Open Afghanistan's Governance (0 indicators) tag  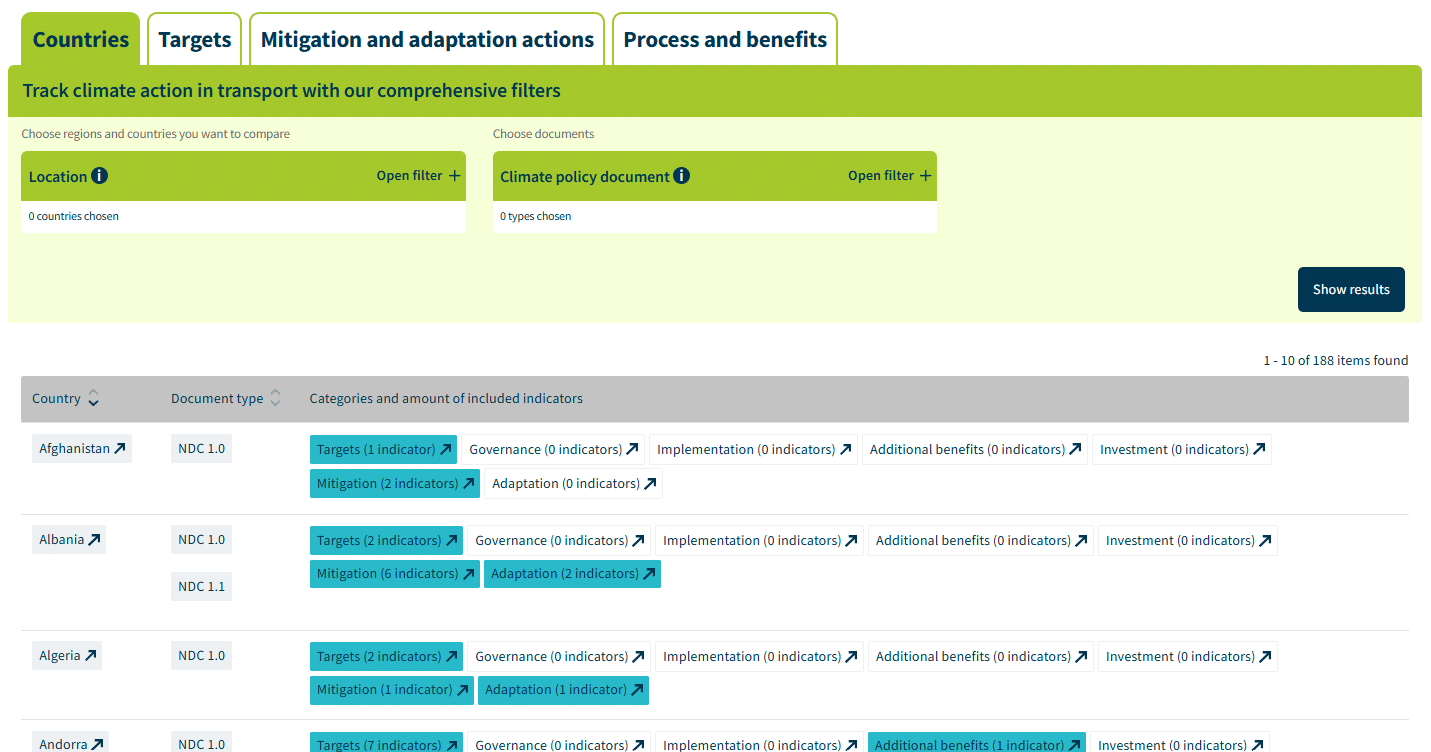pyautogui.click(x=553, y=450)
